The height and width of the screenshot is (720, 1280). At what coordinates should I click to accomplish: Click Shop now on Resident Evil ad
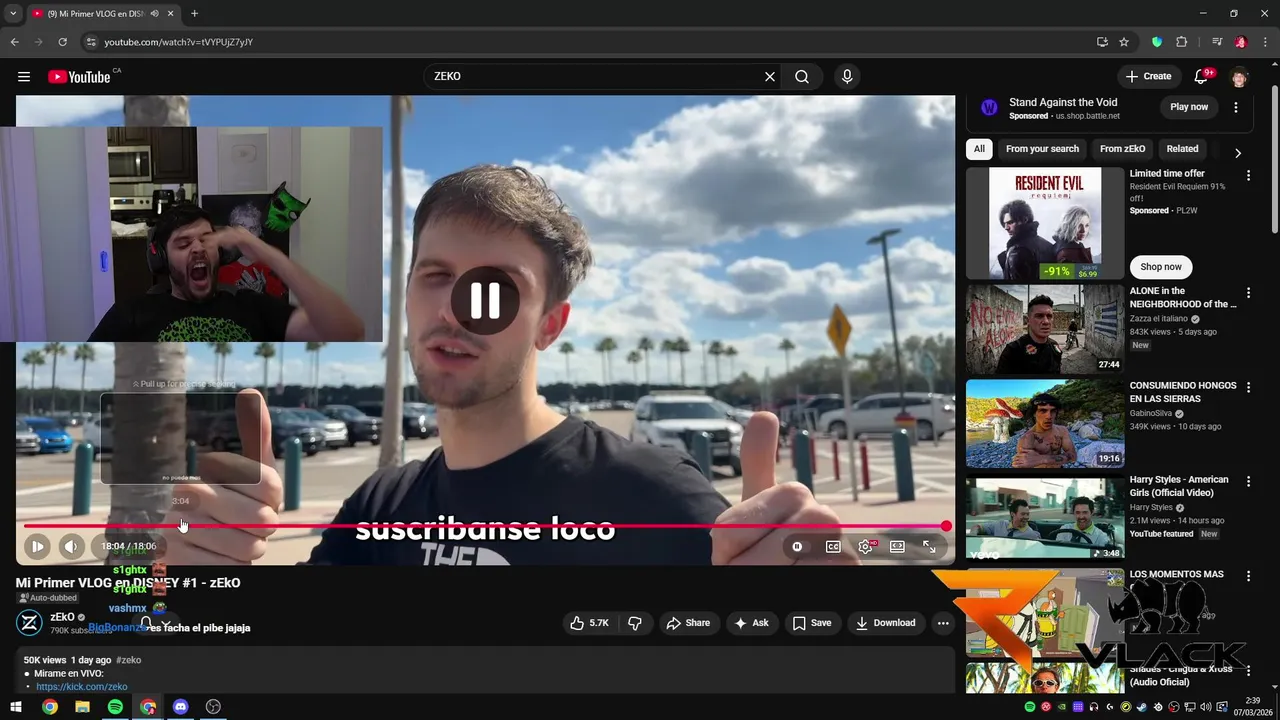coord(1161,267)
